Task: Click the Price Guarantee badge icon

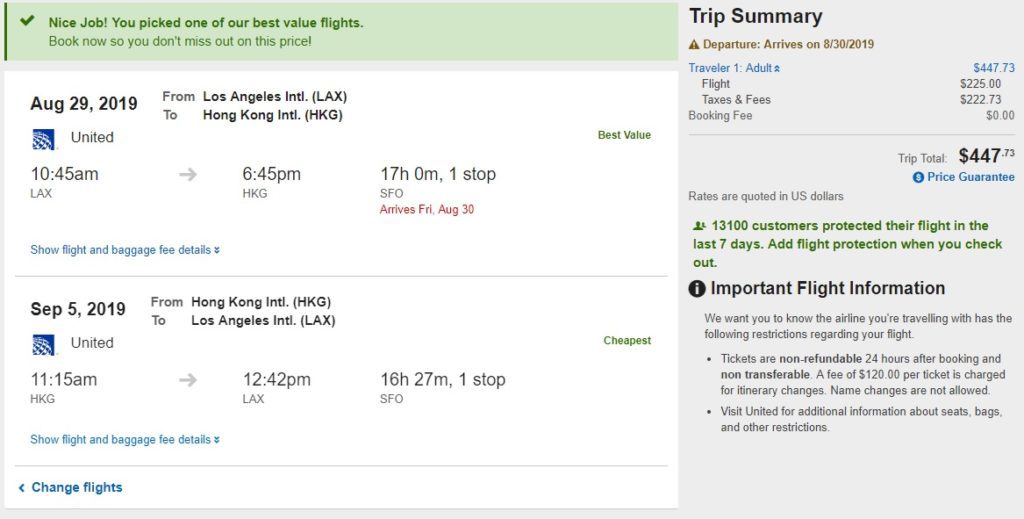Action: point(918,178)
